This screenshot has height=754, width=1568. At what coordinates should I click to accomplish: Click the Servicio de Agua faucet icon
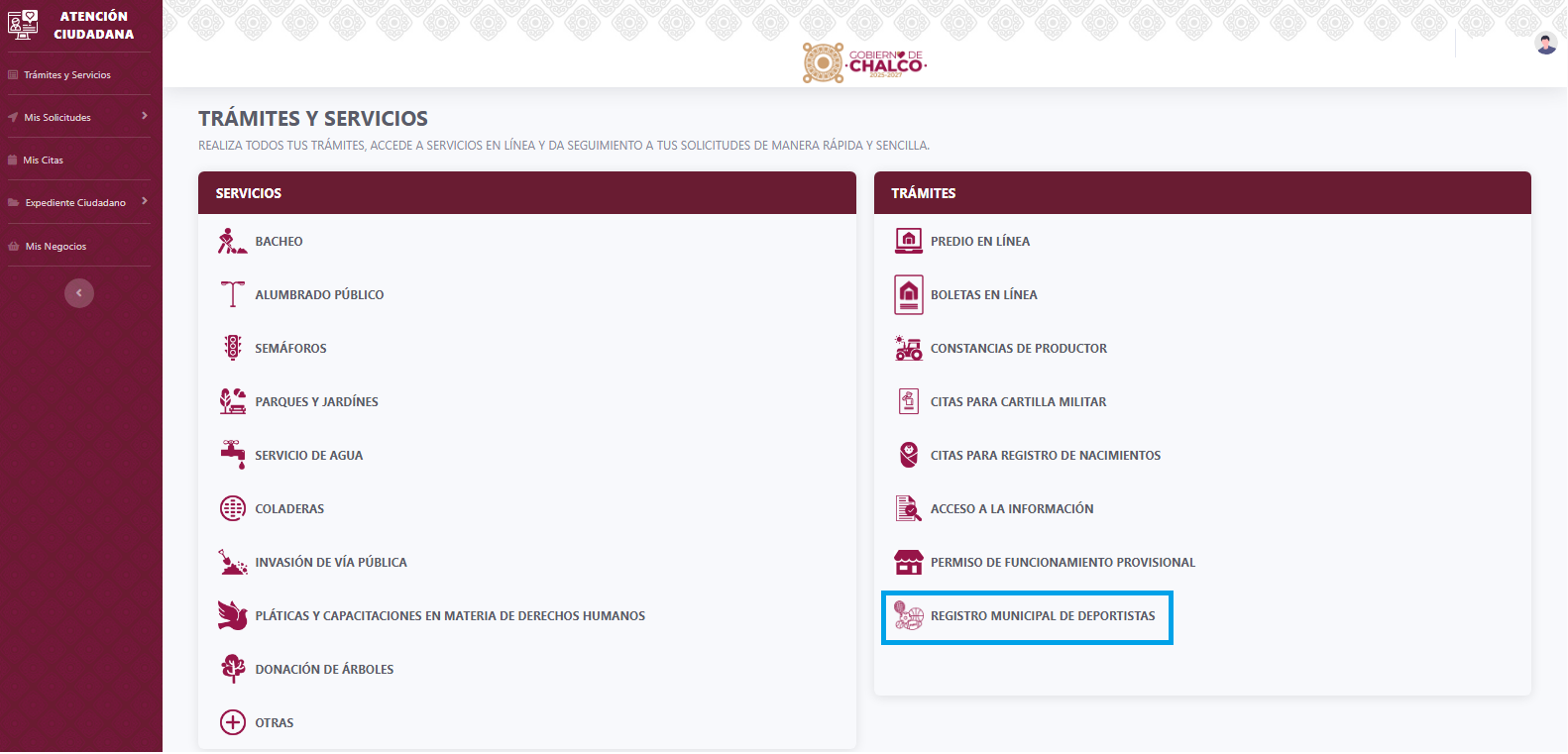[233, 455]
